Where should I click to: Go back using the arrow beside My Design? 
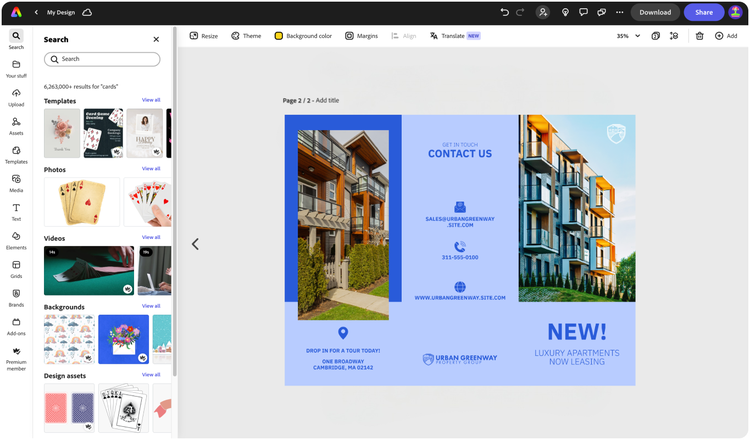(36, 12)
